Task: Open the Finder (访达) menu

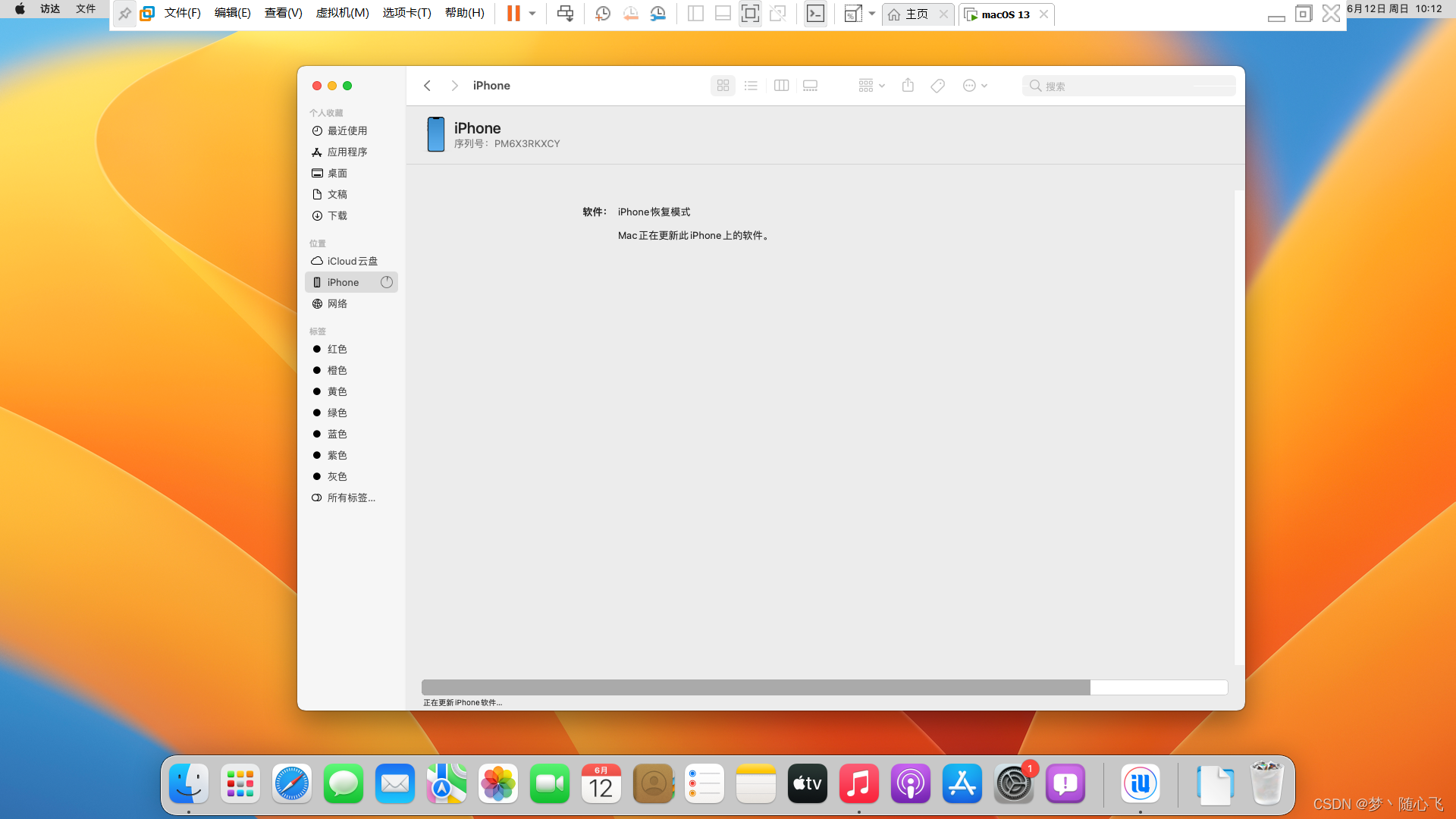Action: pyautogui.click(x=50, y=9)
